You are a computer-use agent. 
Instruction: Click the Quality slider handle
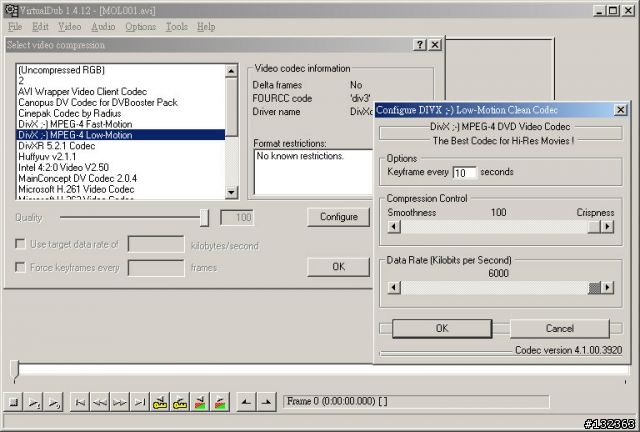(204, 218)
